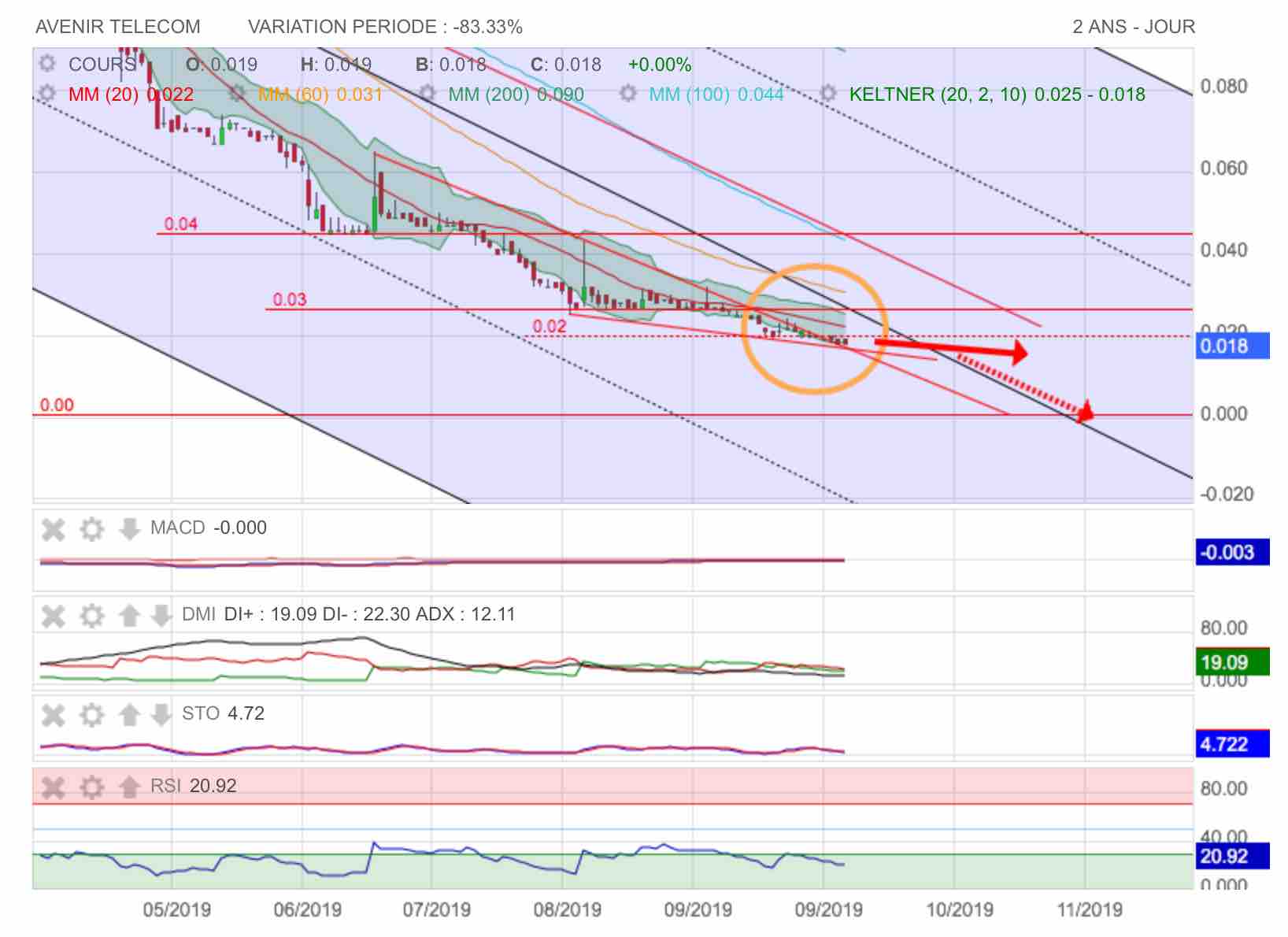This screenshot has height=937, width=1288.
Task: Open settings gear for KELTNER indicator
Action: (x=827, y=94)
